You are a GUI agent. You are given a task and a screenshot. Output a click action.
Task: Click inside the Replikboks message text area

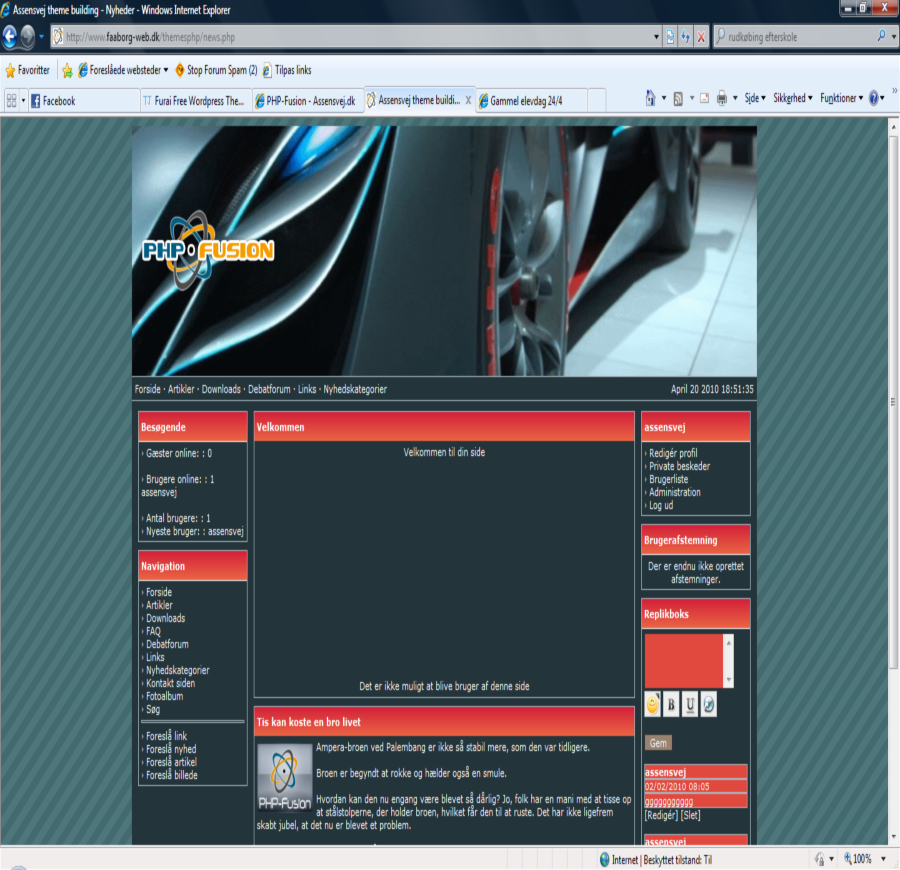coord(684,661)
